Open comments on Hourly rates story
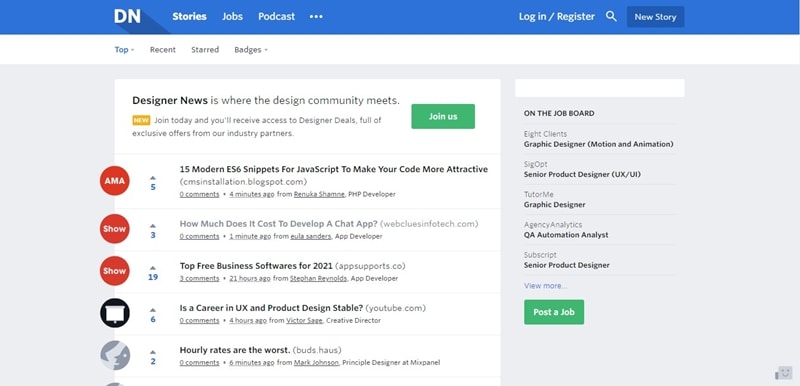This screenshot has width=800, height=386. [199, 363]
